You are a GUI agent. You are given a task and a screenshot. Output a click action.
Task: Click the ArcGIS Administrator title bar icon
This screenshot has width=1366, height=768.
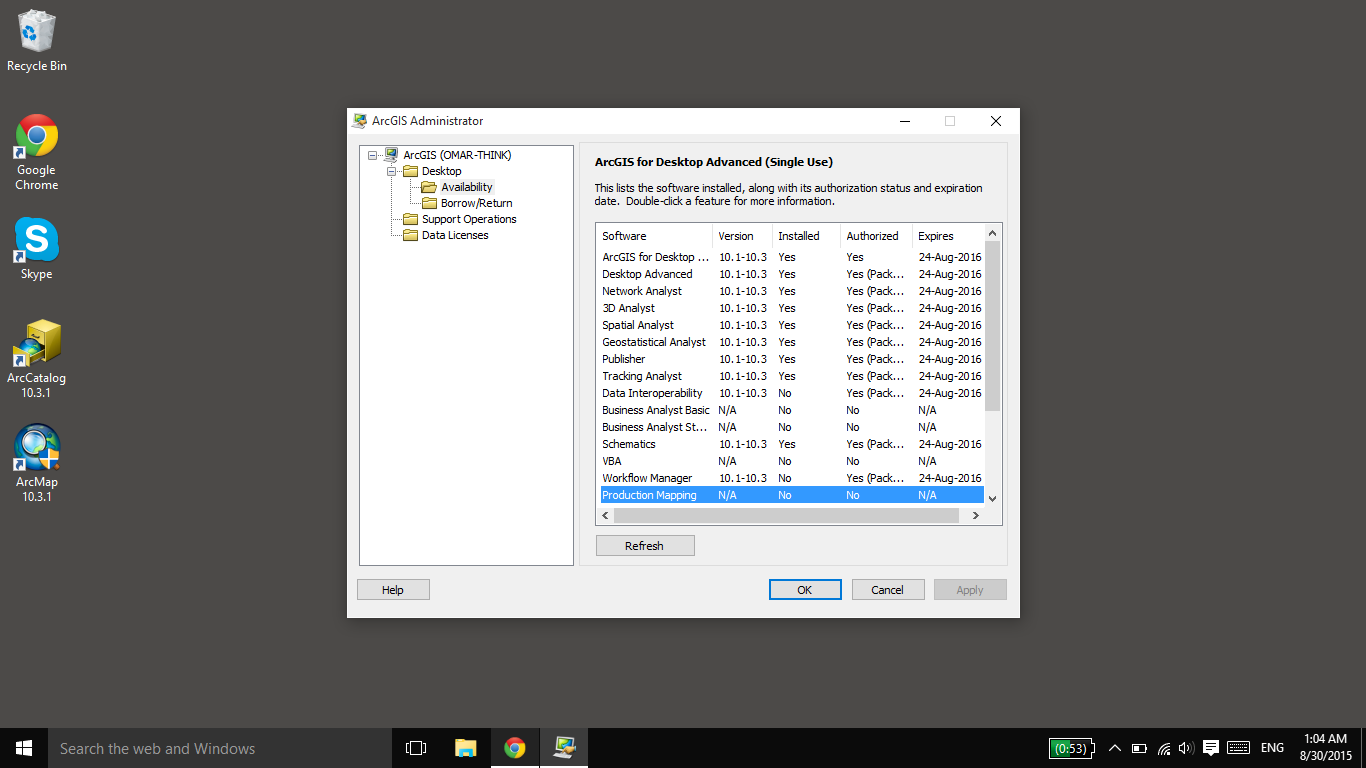(x=360, y=121)
